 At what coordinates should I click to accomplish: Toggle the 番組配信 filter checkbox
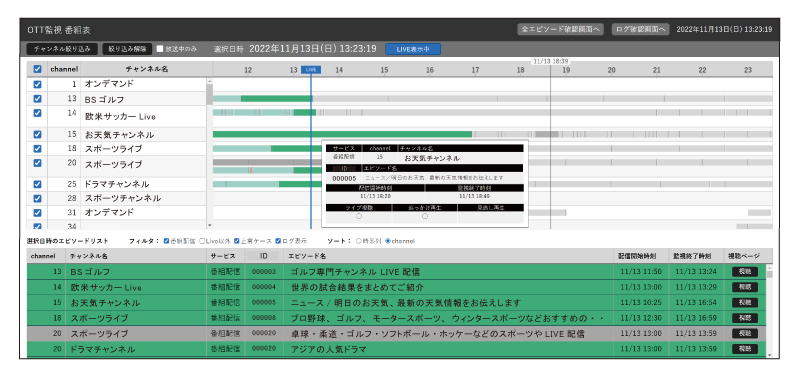pyautogui.click(x=166, y=240)
